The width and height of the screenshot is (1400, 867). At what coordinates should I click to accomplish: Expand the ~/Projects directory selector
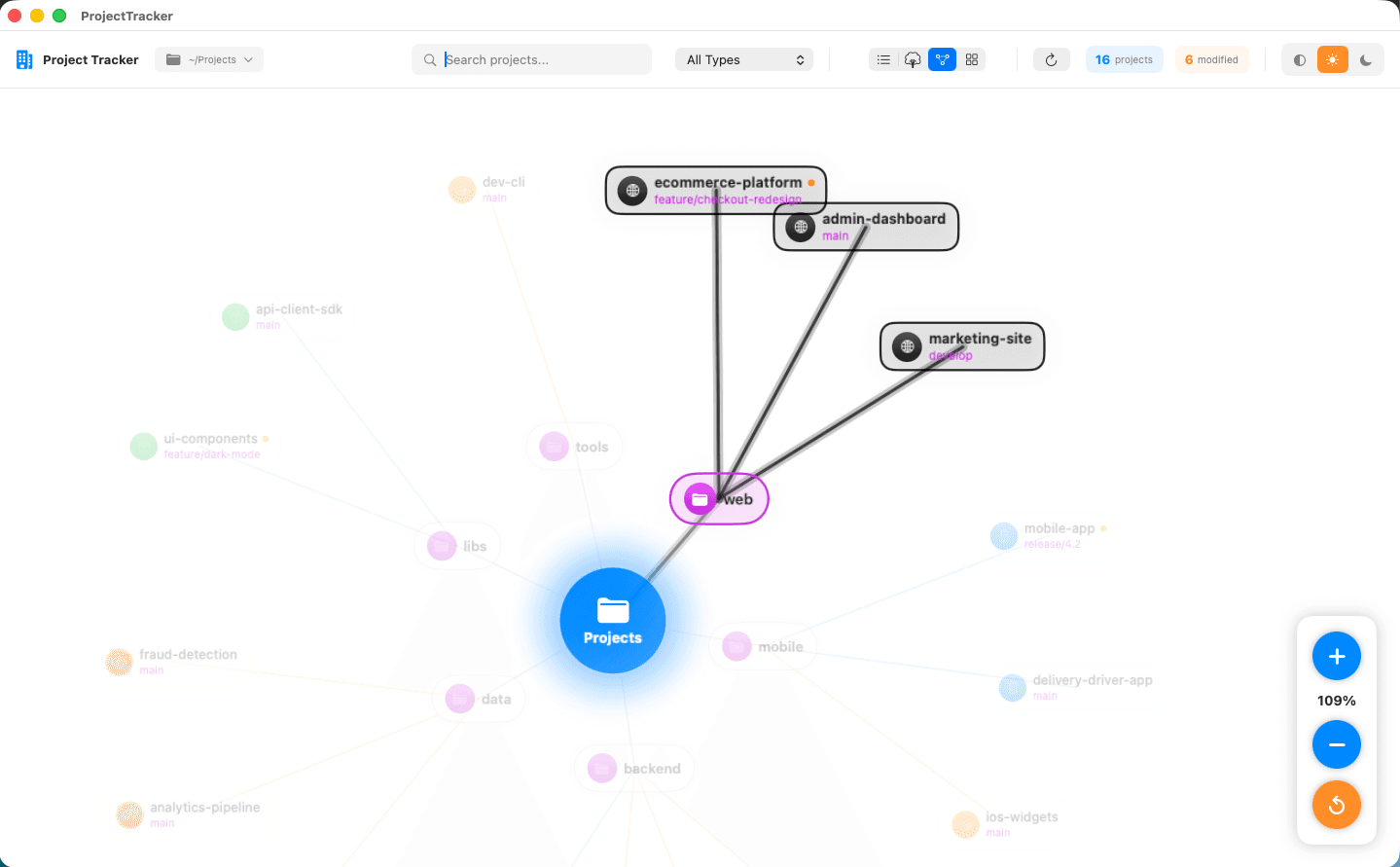(208, 59)
